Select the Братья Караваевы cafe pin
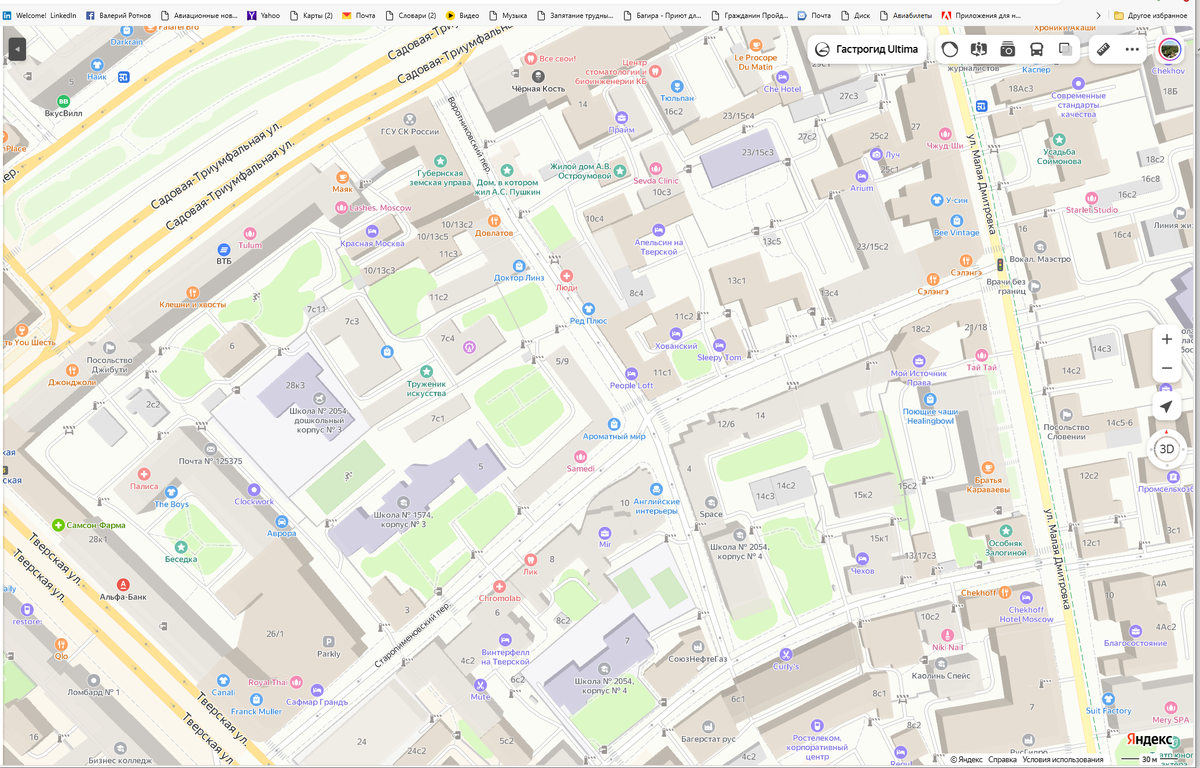Viewport: 1200px width, 768px height. coord(987,467)
